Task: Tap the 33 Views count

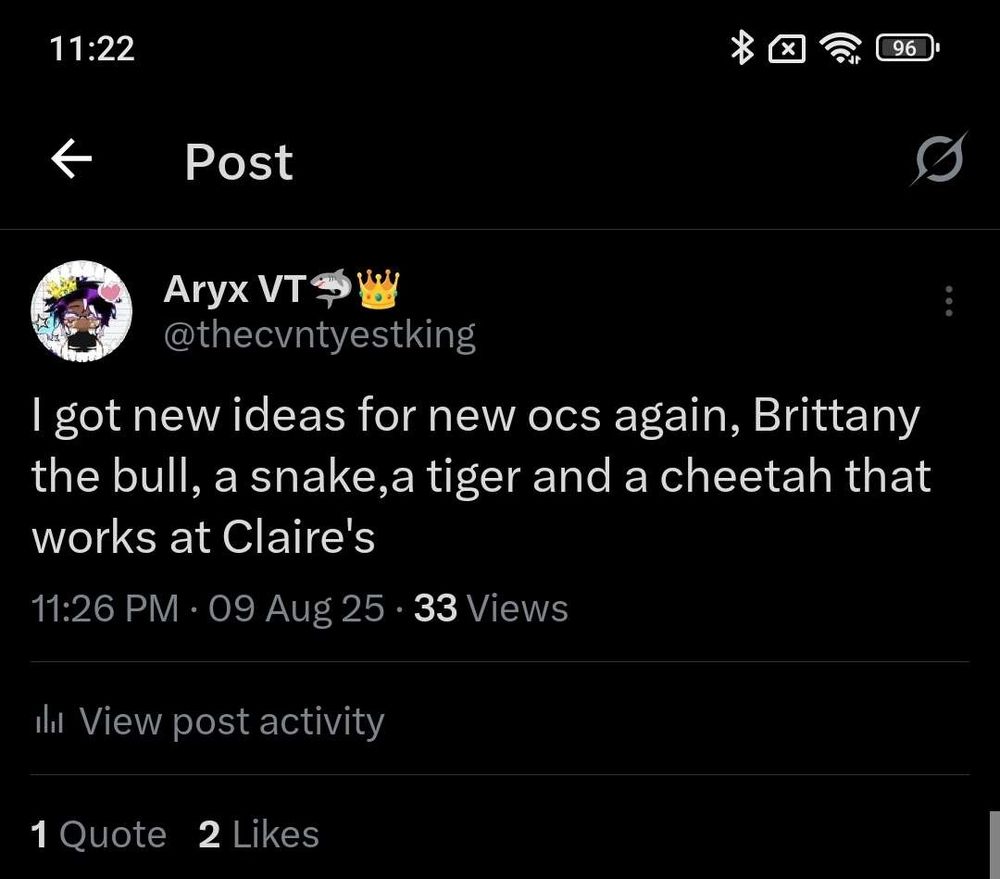Action: point(490,608)
